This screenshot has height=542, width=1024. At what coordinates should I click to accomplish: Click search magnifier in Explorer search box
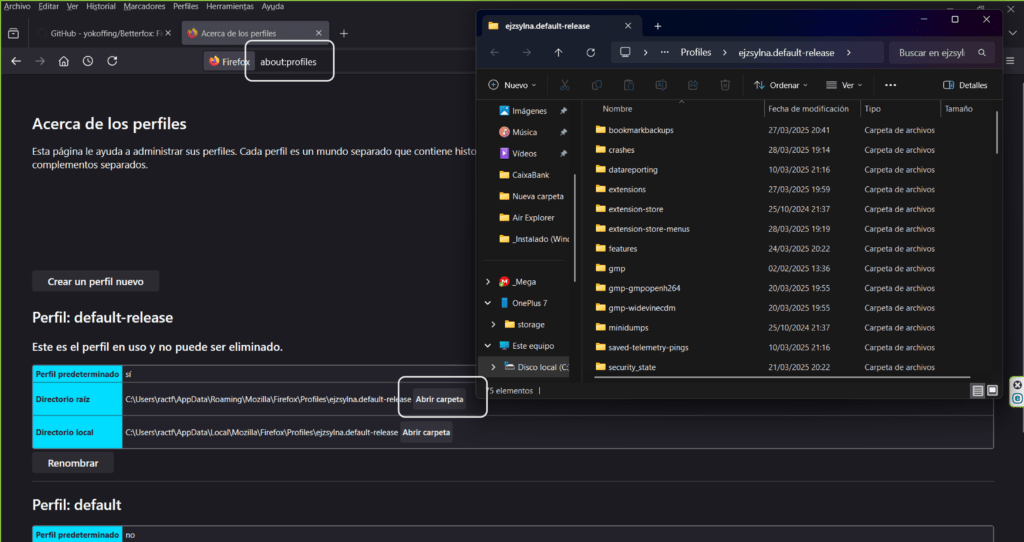click(982, 53)
